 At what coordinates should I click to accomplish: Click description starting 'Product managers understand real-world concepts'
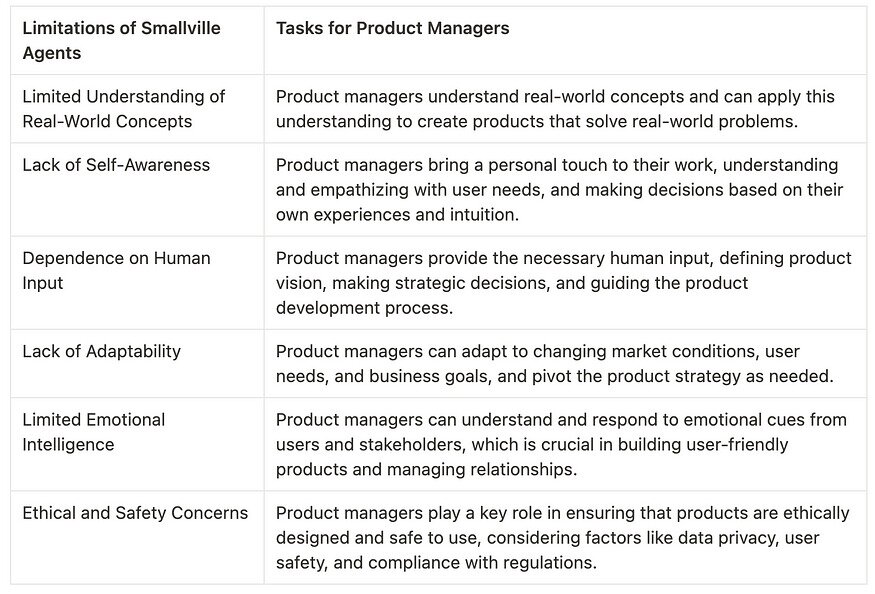coord(555,109)
